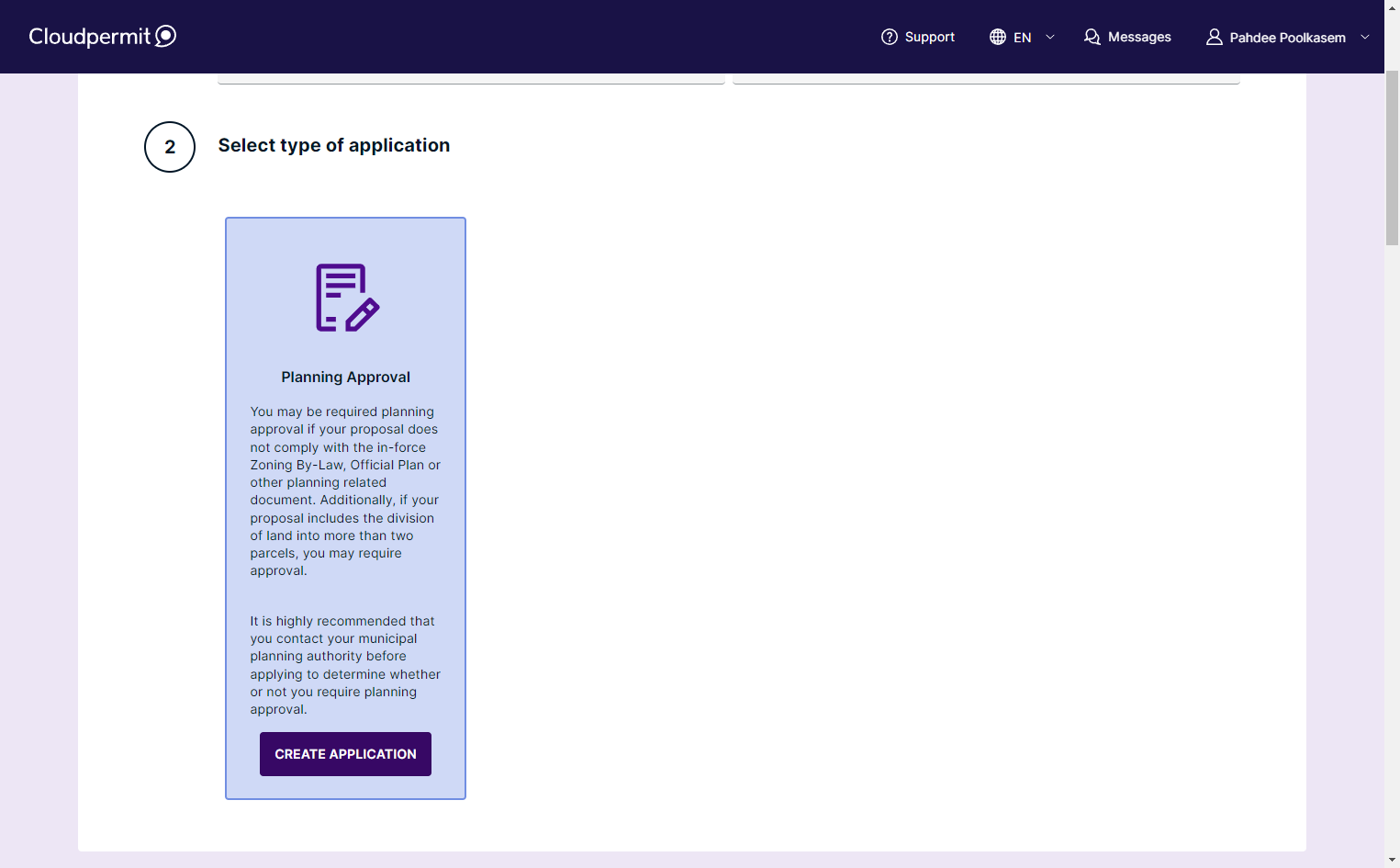Click the CREATE APPLICATION button

click(x=345, y=754)
